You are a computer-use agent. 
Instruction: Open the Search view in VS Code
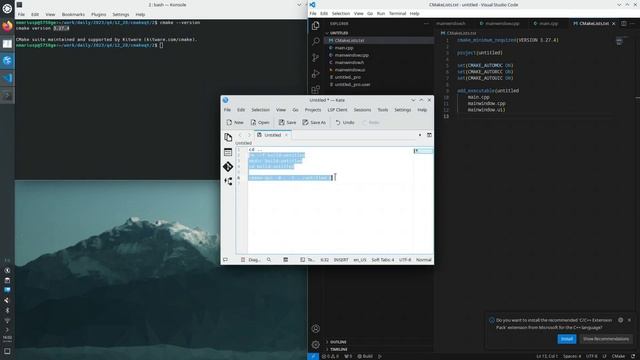click(x=316, y=41)
